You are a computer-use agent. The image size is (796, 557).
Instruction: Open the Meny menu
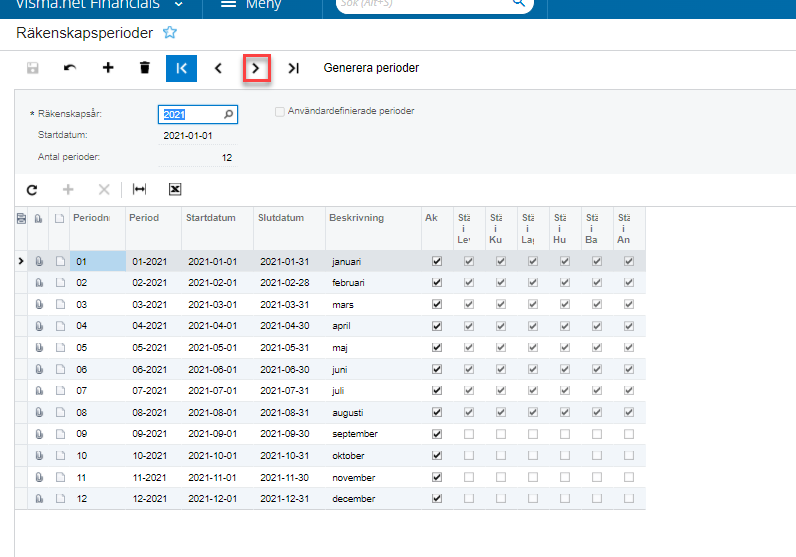[x=250, y=5]
